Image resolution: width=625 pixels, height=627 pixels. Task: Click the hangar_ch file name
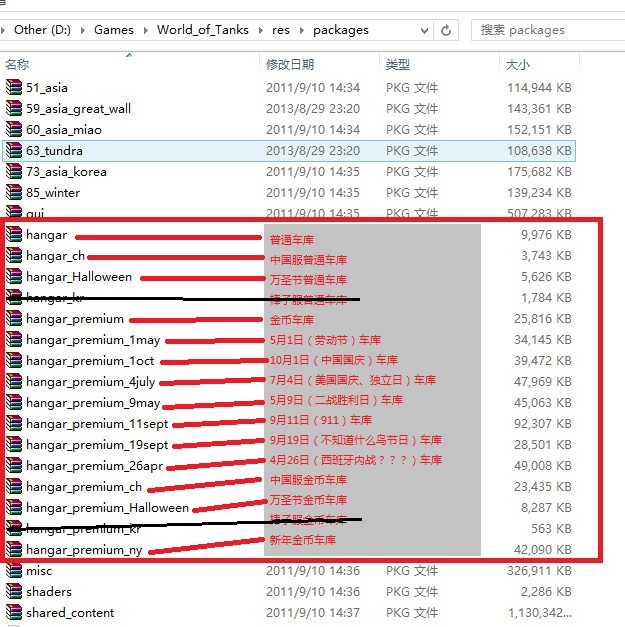55,256
